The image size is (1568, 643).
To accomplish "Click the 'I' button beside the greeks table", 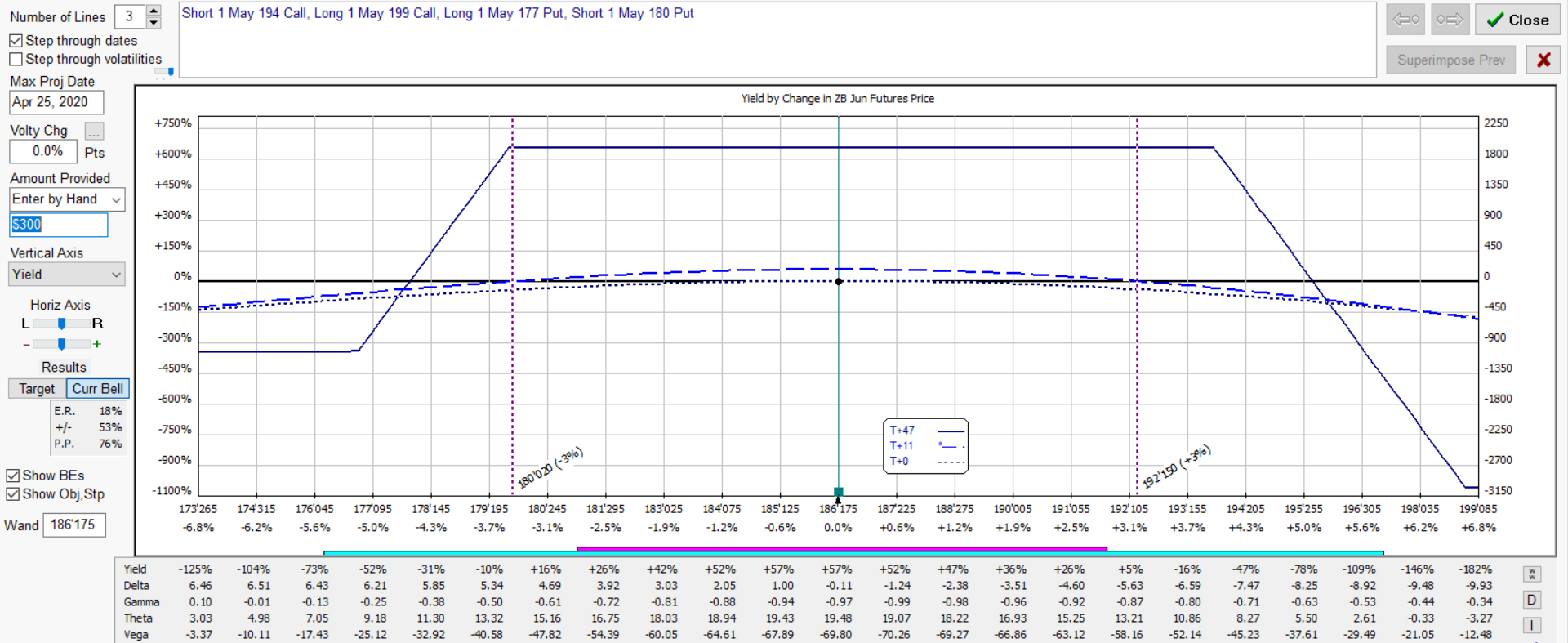I will 1532,625.
